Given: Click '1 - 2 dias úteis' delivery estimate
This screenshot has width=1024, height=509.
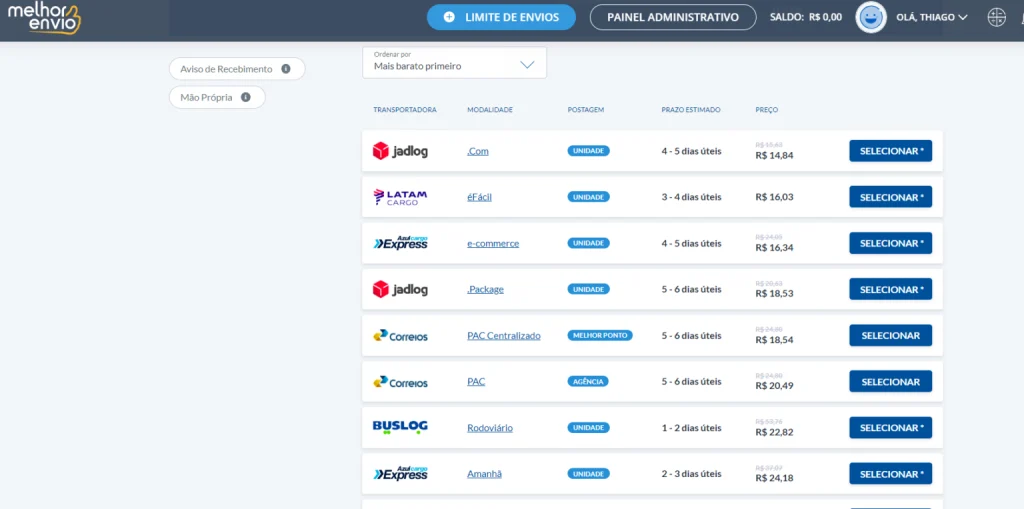Looking at the screenshot, I should pyautogui.click(x=692, y=428).
